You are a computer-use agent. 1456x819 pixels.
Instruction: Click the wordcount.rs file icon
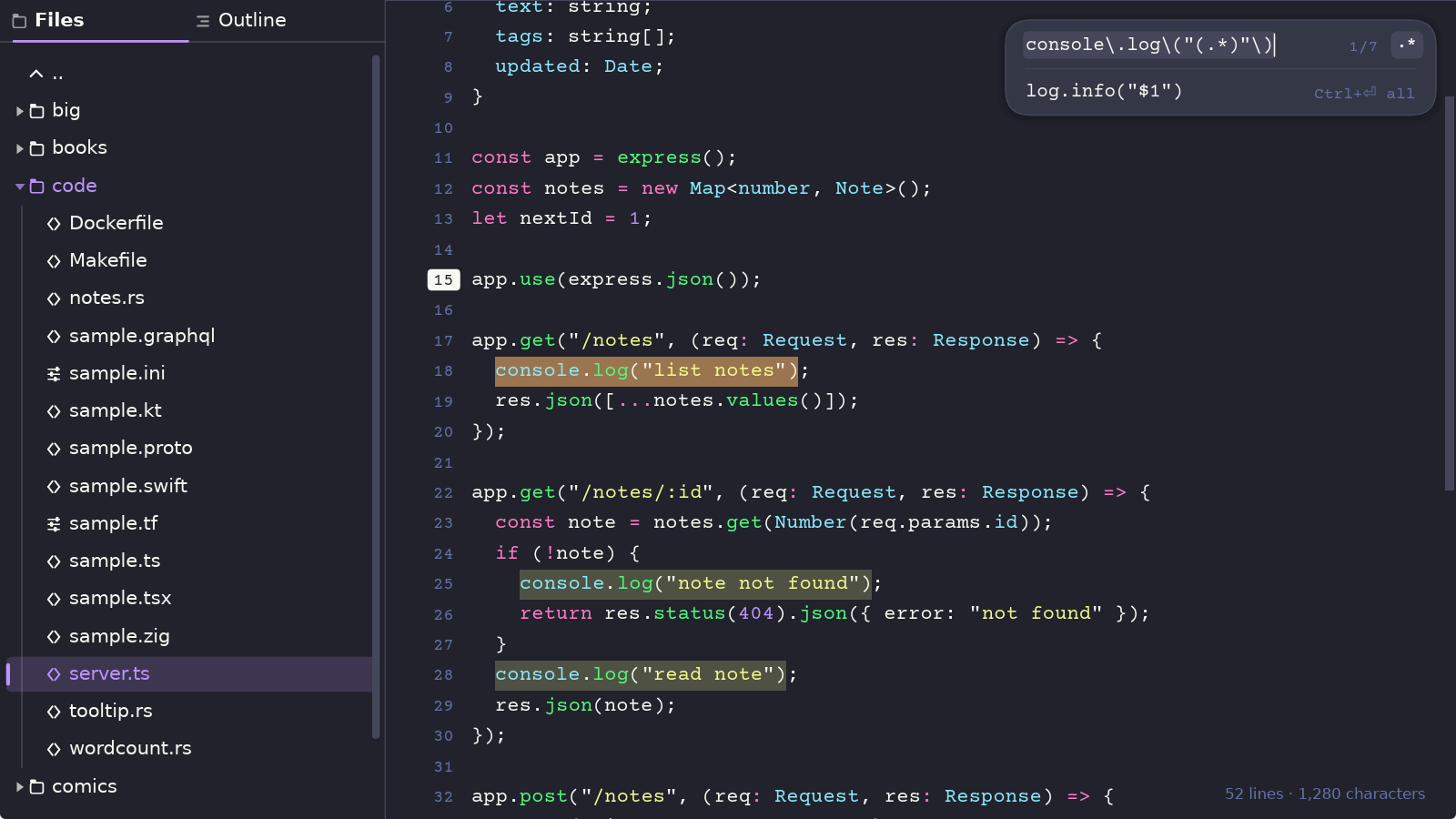(54, 749)
